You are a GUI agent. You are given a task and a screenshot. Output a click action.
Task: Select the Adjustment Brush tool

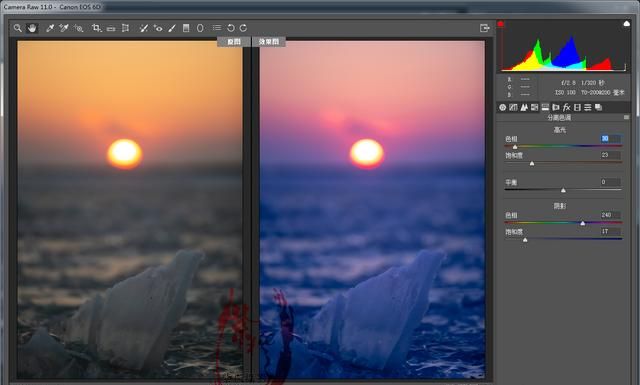pyautogui.click(x=172, y=28)
